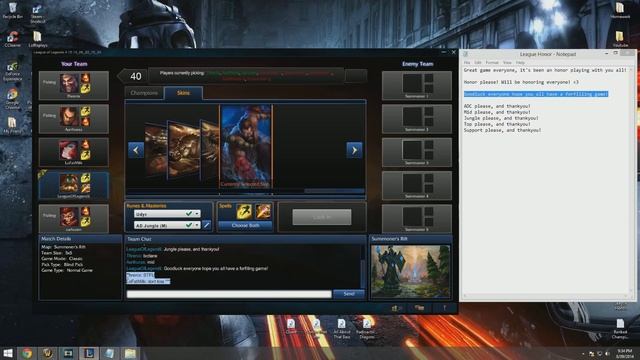Click Notepad line 'Jungle please, and thankyou!'
The height and width of the screenshot is (360, 640).
point(501,118)
